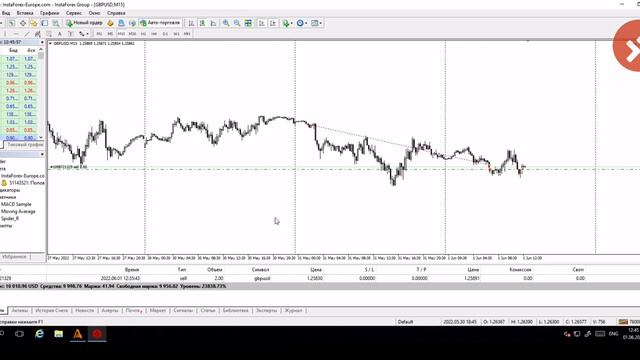Select Тиковый график tab in Market Watch
This screenshot has height=360, width=640.
tap(24, 145)
